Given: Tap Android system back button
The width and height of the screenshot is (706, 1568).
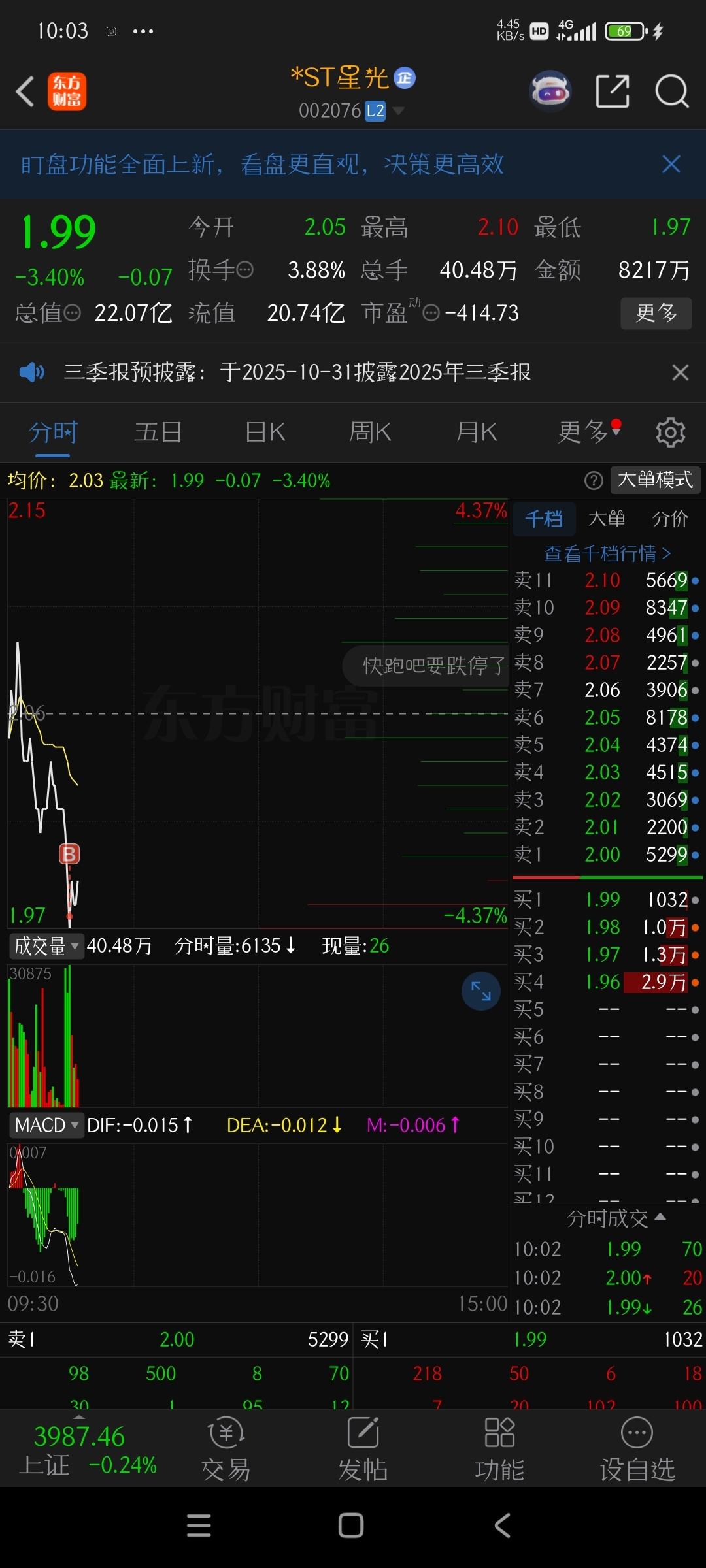Looking at the screenshot, I should pyautogui.click(x=502, y=1526).
